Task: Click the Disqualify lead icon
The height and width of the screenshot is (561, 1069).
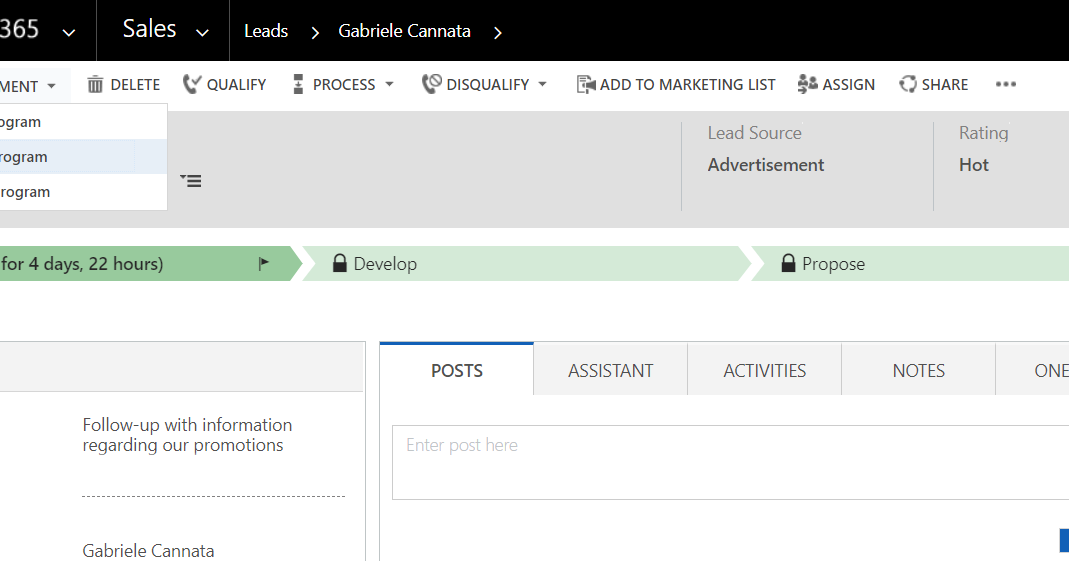Action: (x=431, y=85)
